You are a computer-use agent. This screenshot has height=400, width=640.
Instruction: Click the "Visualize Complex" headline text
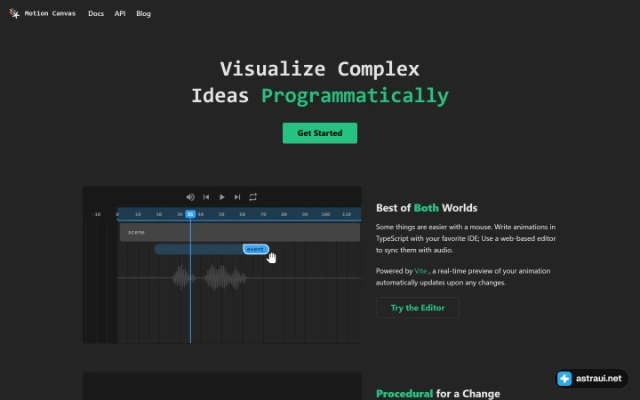[x=320, y=69]
